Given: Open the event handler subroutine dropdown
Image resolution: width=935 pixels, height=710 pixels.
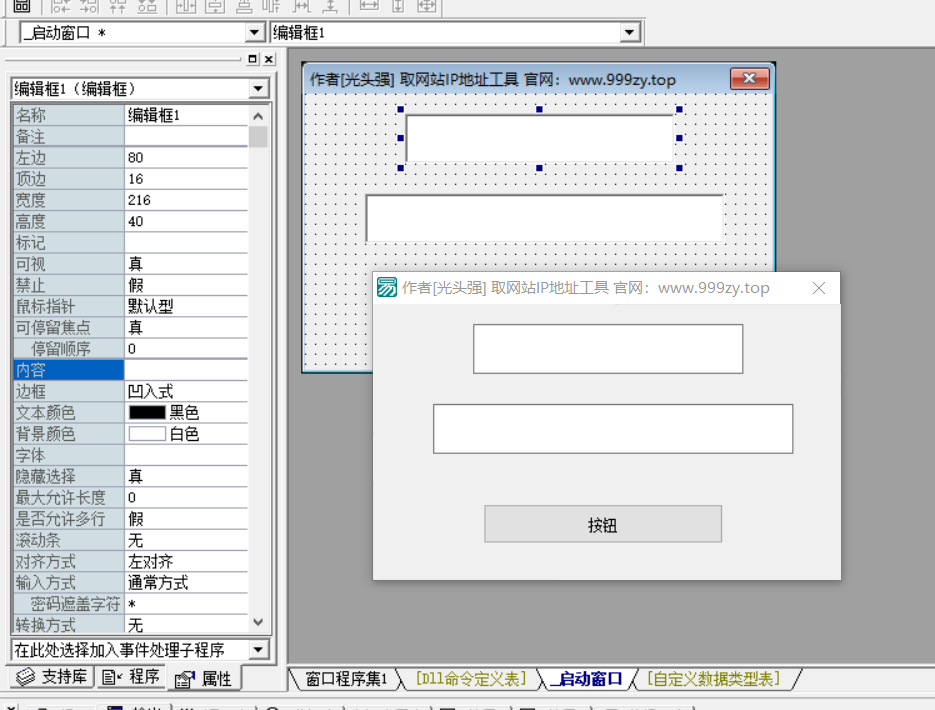Looking at the screenshot, I should [258, 649].
